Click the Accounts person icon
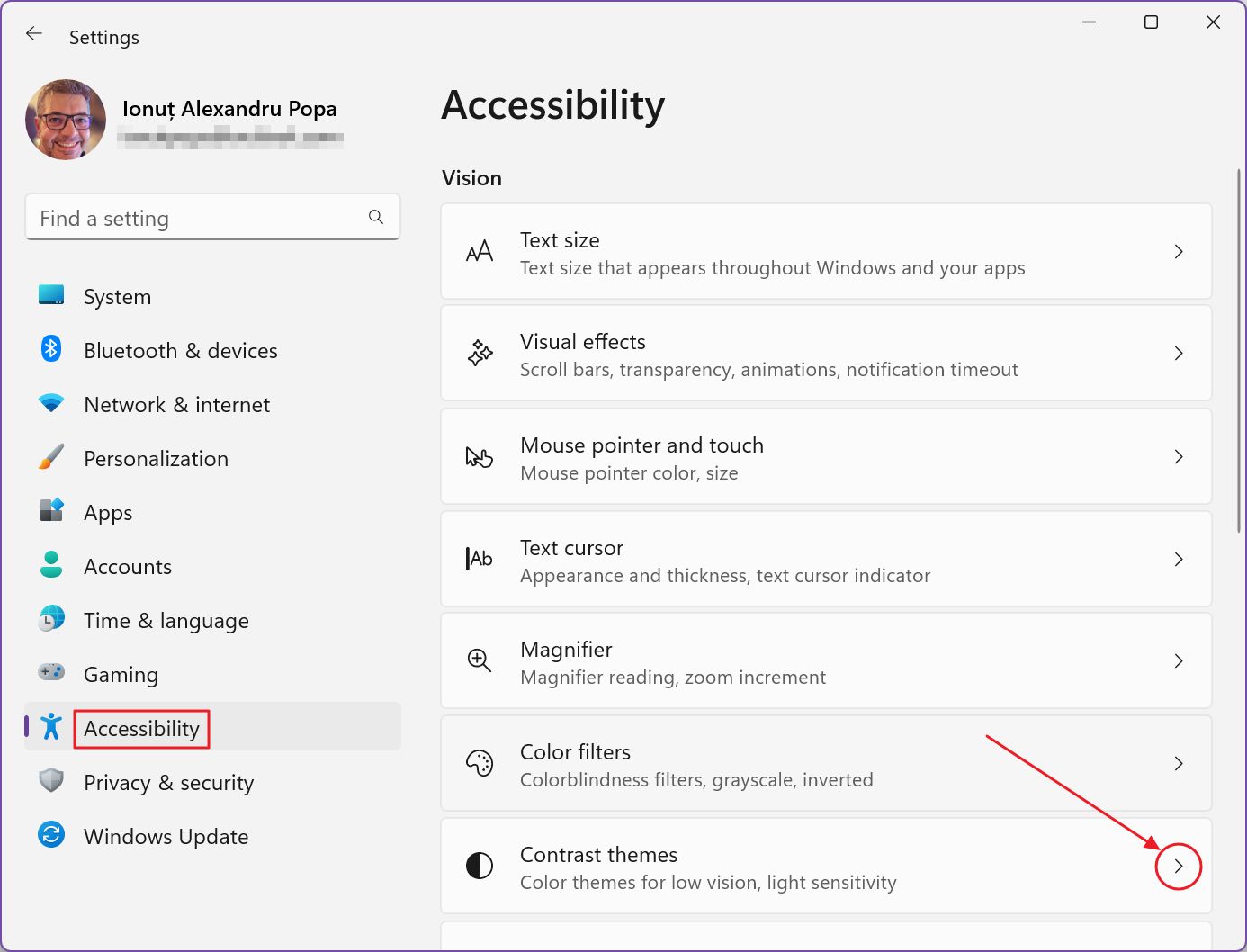This screenshot has height=952, width=1247. coord(51,564)
